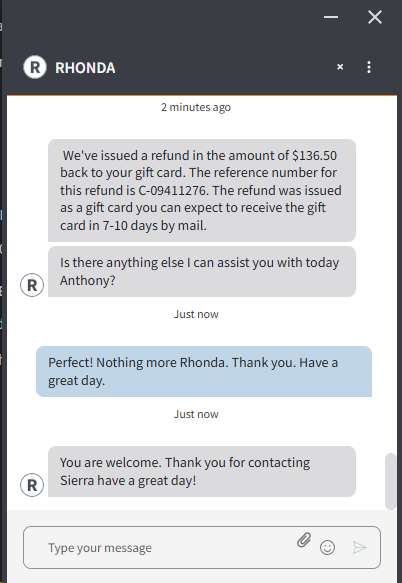The image size is (402, 583).
Task: Select the refund issued $136.50 message bubble
Action: click(x=202, y=190)
